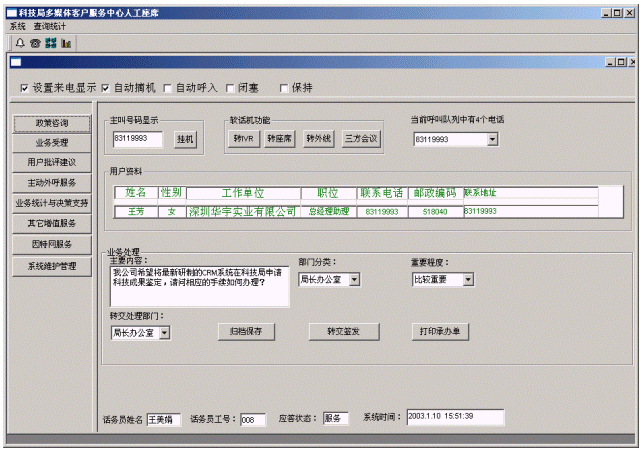Open the 重要程度 dropdown
Image resolution: width=642 pixels, height=449 pixels.
pyautogui.click(x=468, y=280)
